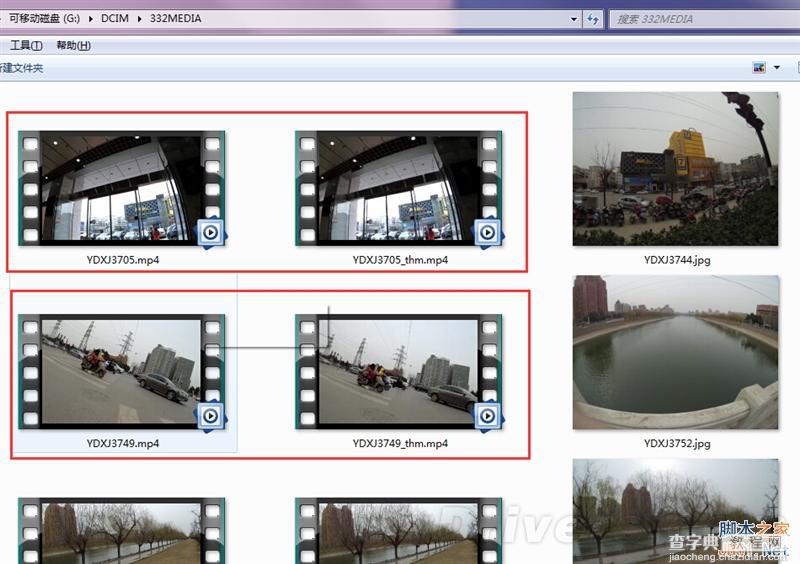Go to 可移动磁盘 (G:) in address bar
The height and width of the screenshot is (564, 800).
pyautogui.click(x=44, y=18)
